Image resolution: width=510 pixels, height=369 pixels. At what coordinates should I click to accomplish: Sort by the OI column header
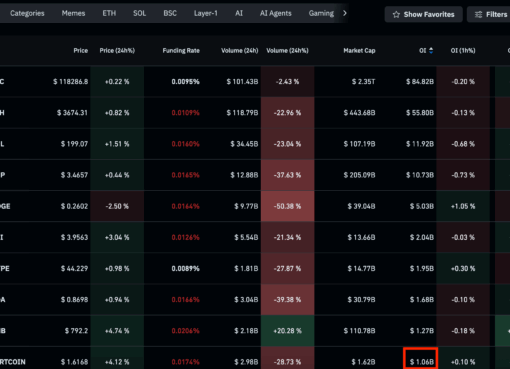click(423, 51)
